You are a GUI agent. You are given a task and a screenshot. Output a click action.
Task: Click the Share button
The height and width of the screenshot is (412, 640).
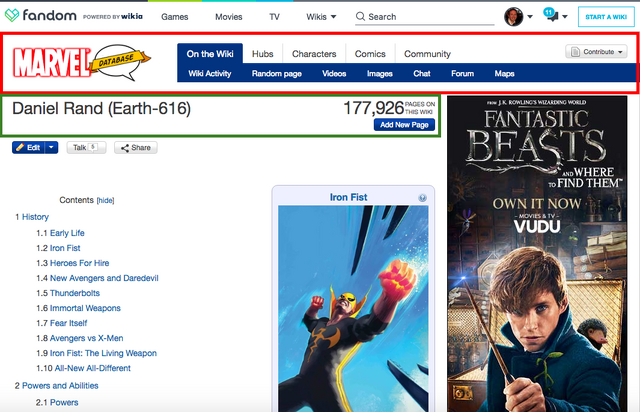(x=136, y=147)
